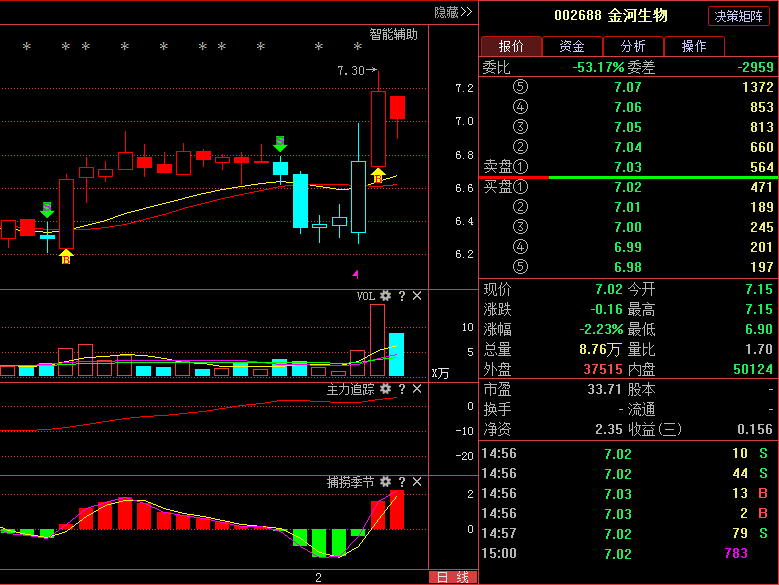The width and height of the screenshot is (779, 585).
Task: Close the VOL indicator panel
Action: click(x=417, y=296)
